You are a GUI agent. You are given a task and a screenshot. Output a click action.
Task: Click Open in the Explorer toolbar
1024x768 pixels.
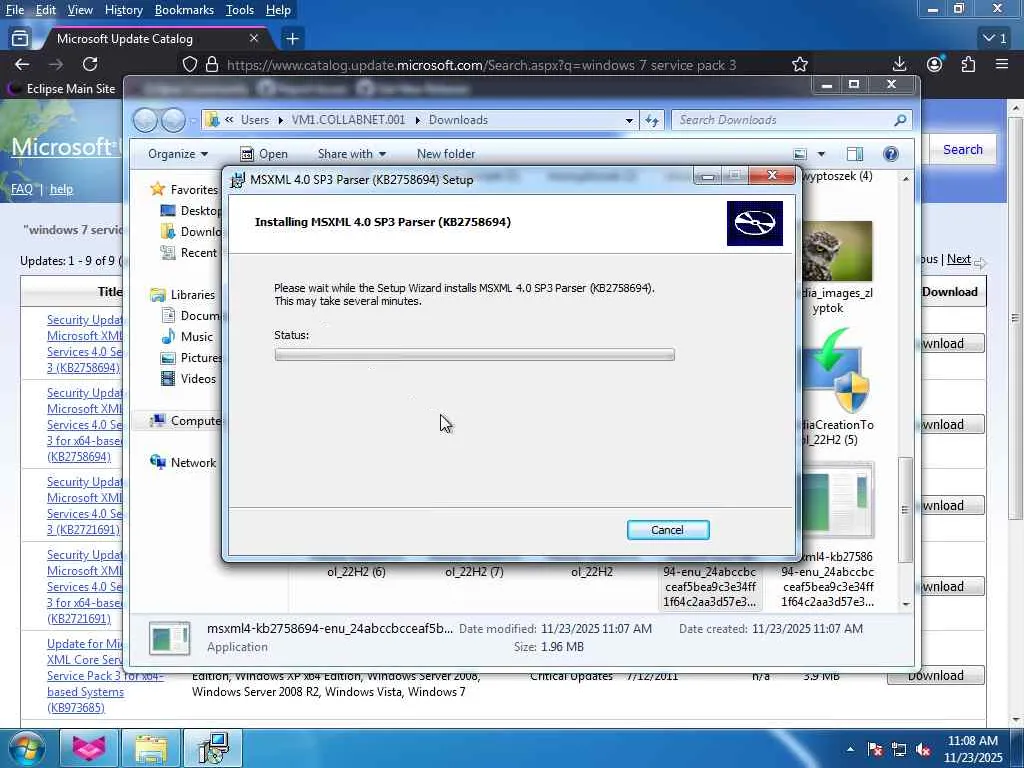(264, 153)
